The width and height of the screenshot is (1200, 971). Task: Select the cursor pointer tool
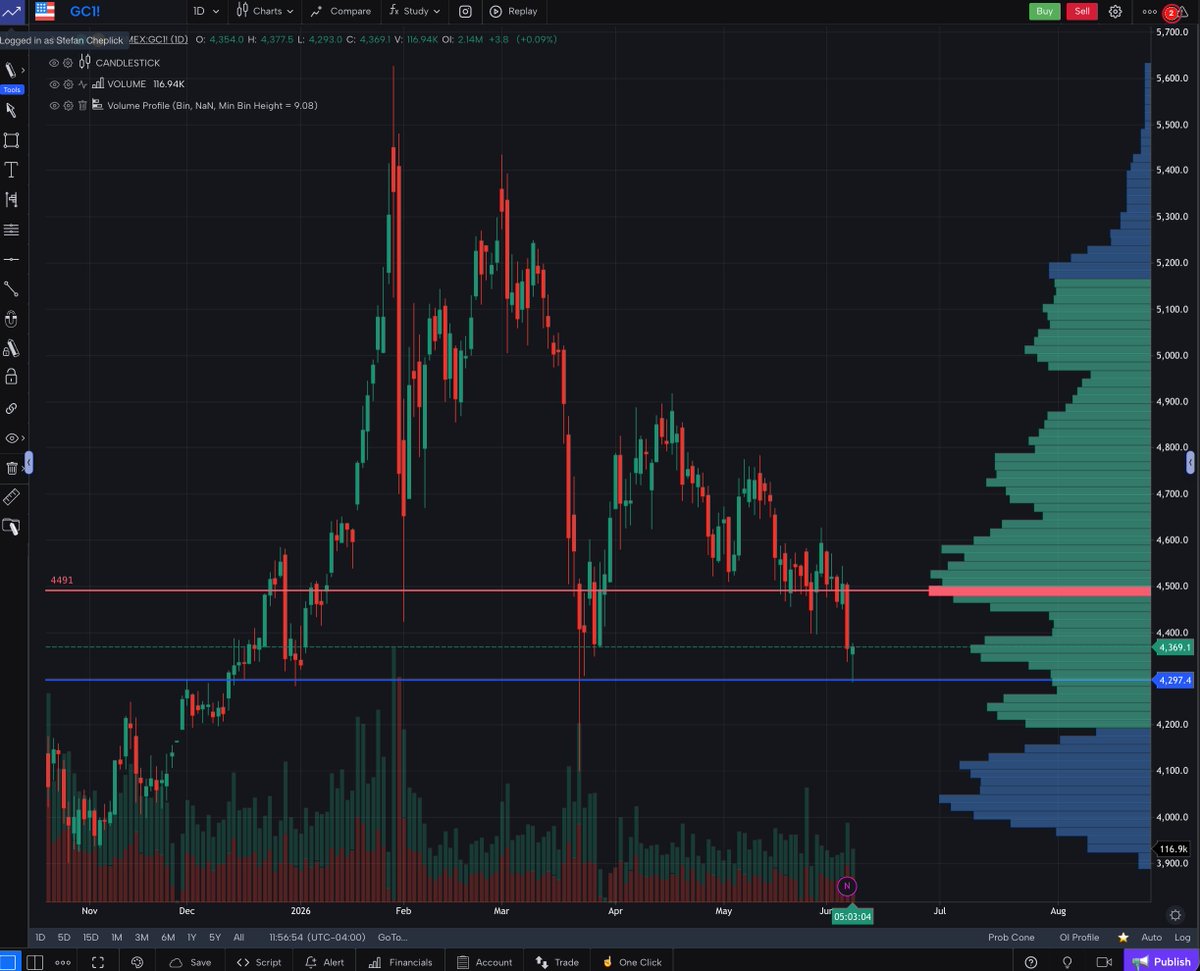(x=11, y=110)
